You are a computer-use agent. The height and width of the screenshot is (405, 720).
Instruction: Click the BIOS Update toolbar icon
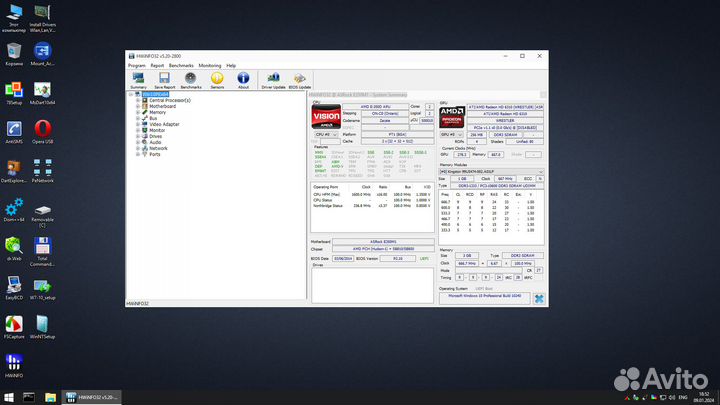click(x=300, y=80)
